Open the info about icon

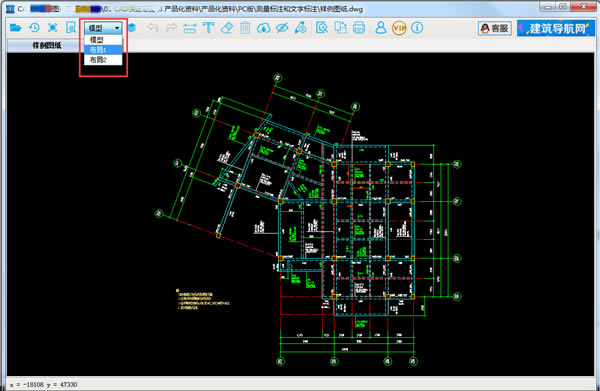417,28
